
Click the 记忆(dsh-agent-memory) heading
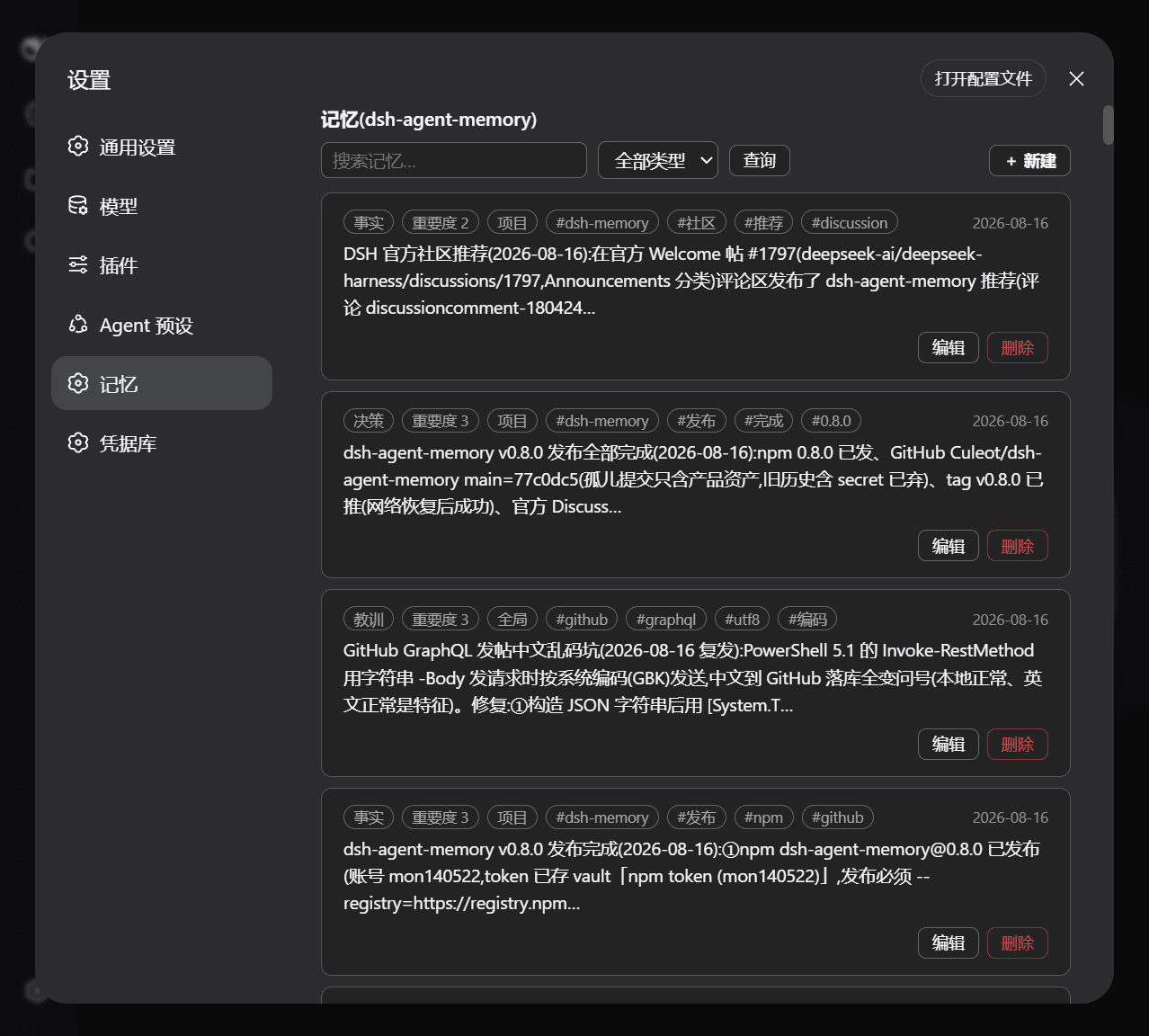tap(429, 120)
